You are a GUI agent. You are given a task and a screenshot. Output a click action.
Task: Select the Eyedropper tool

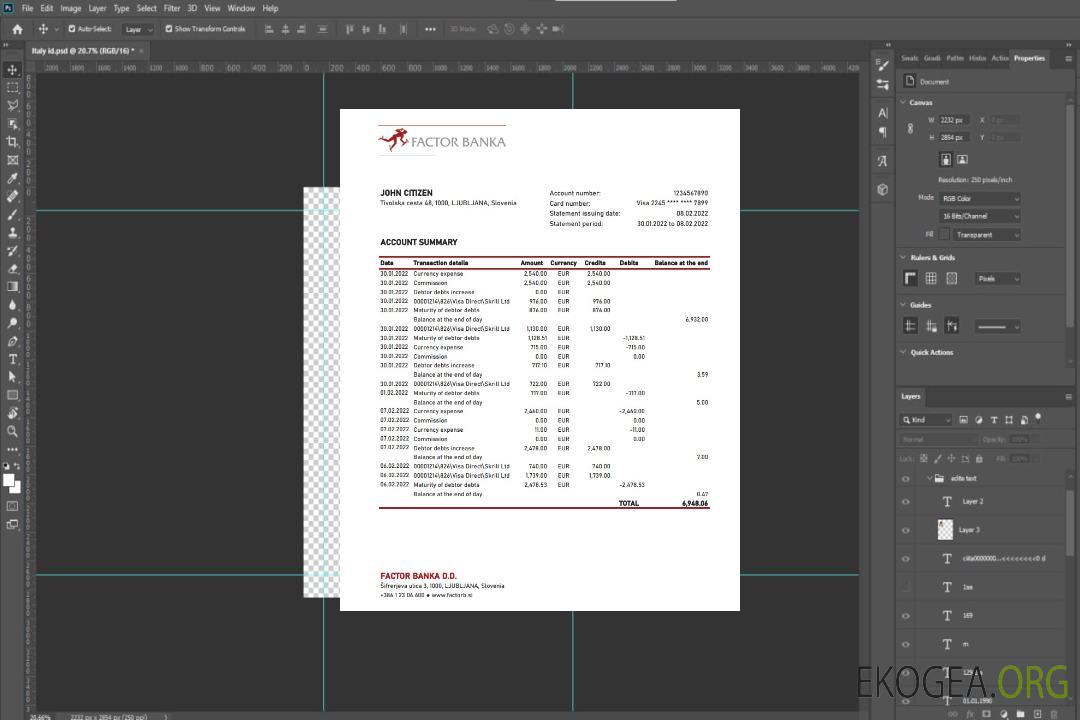(x=12, y=178)
